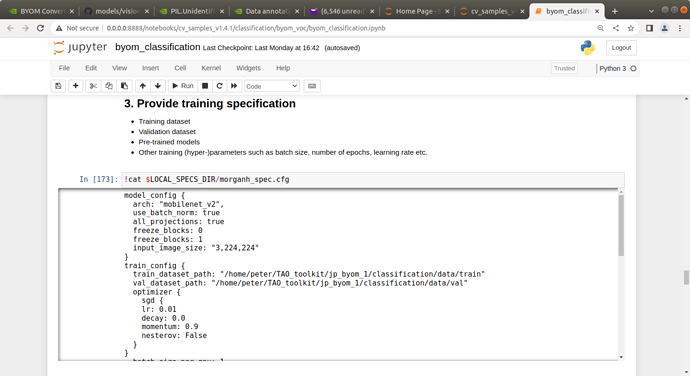This screenshot has width=690, height=376.
Task: Open the File menu
Action: (64, 68)
